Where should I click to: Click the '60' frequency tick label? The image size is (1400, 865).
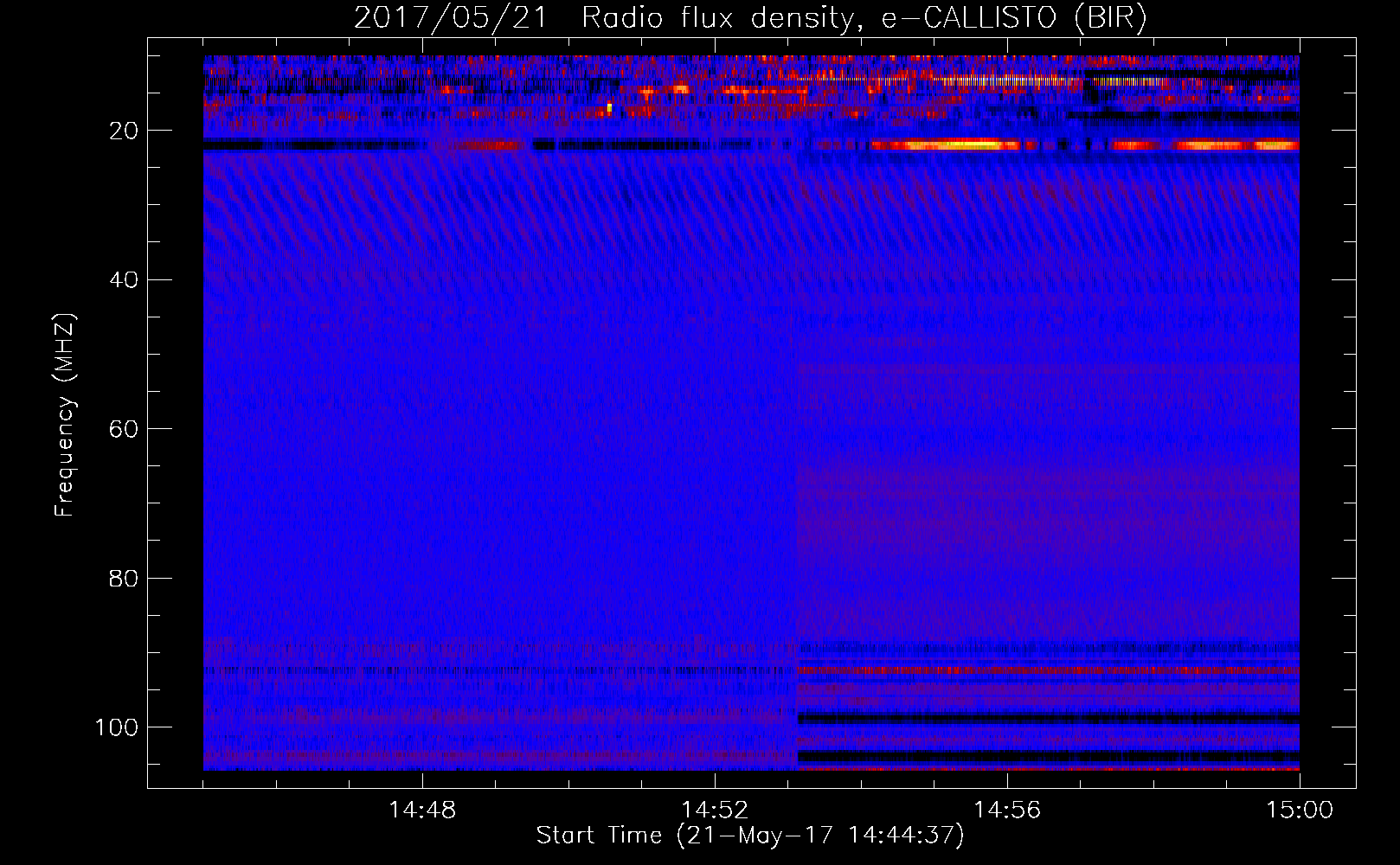[x=124, y=430]
